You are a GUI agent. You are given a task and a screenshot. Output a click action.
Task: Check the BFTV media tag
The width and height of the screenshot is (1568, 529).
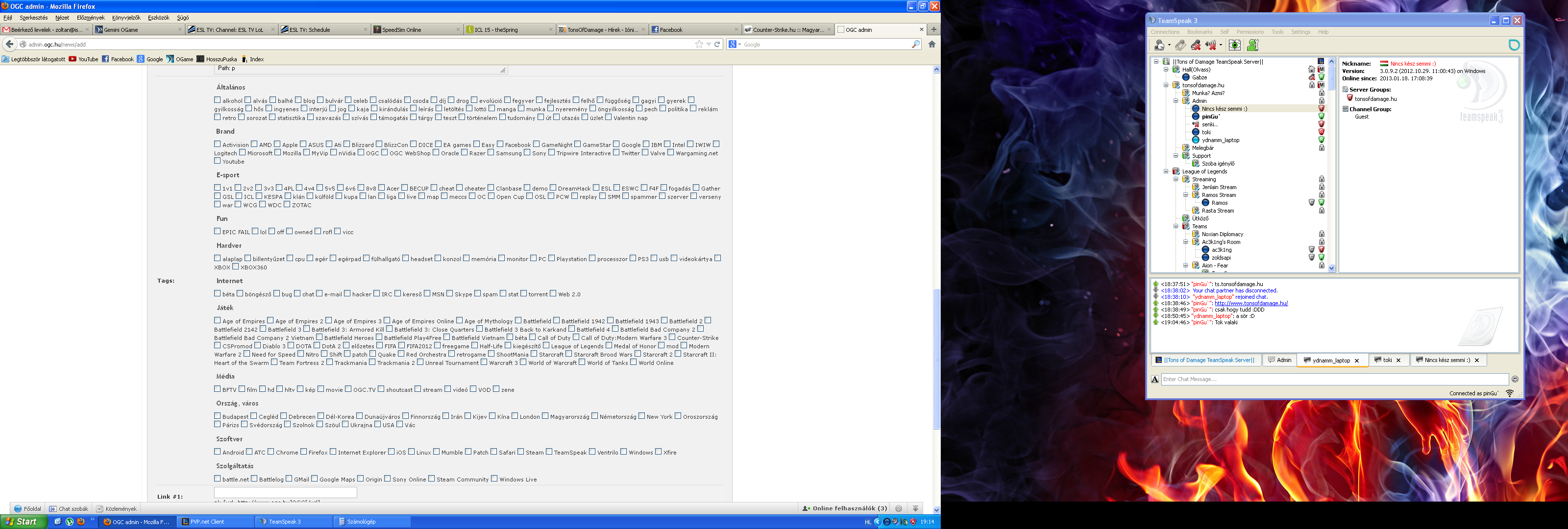[217, 389]
